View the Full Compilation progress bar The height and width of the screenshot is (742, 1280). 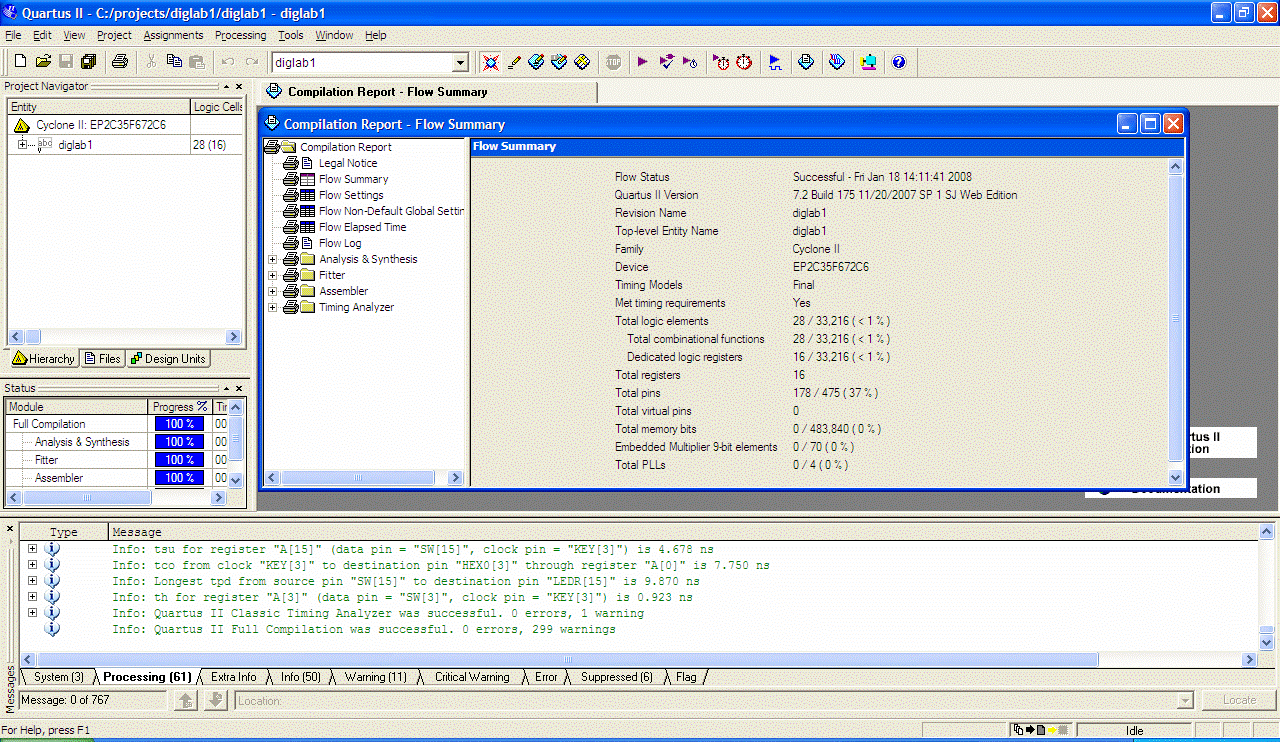coord(178,423)
